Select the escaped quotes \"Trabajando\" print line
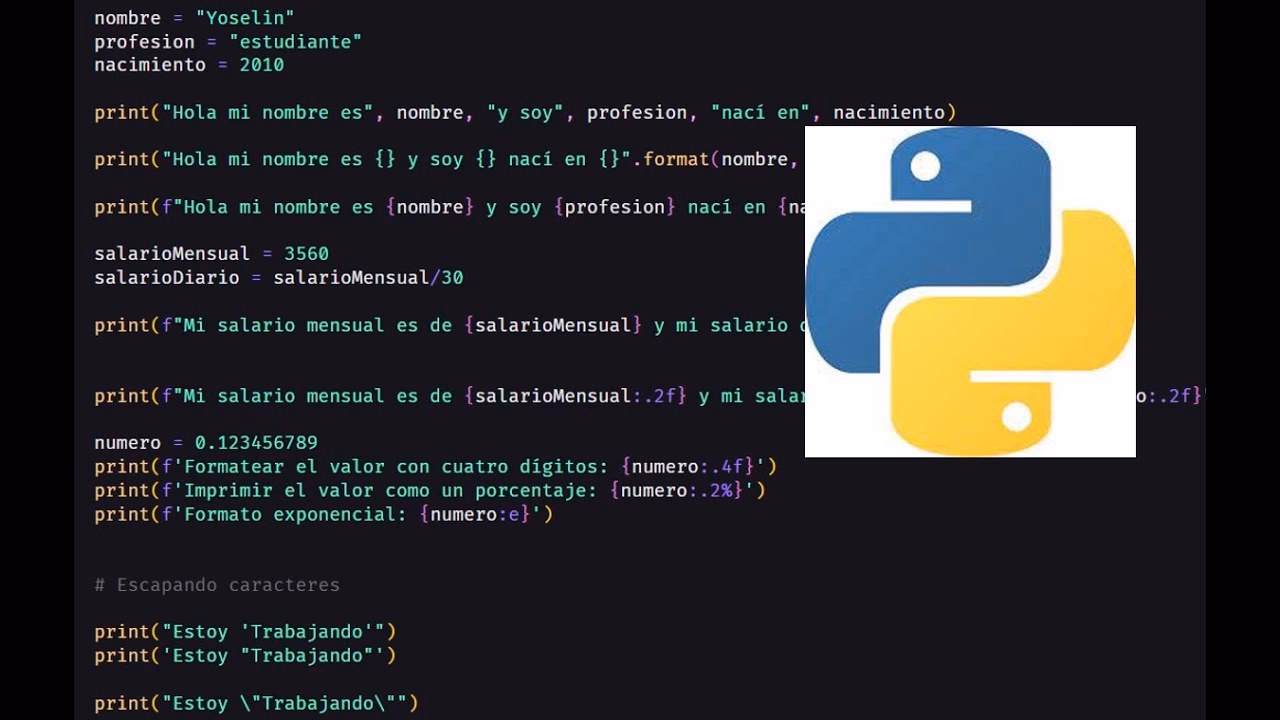This screenshot has width=1280, height=720. point(256,703)
